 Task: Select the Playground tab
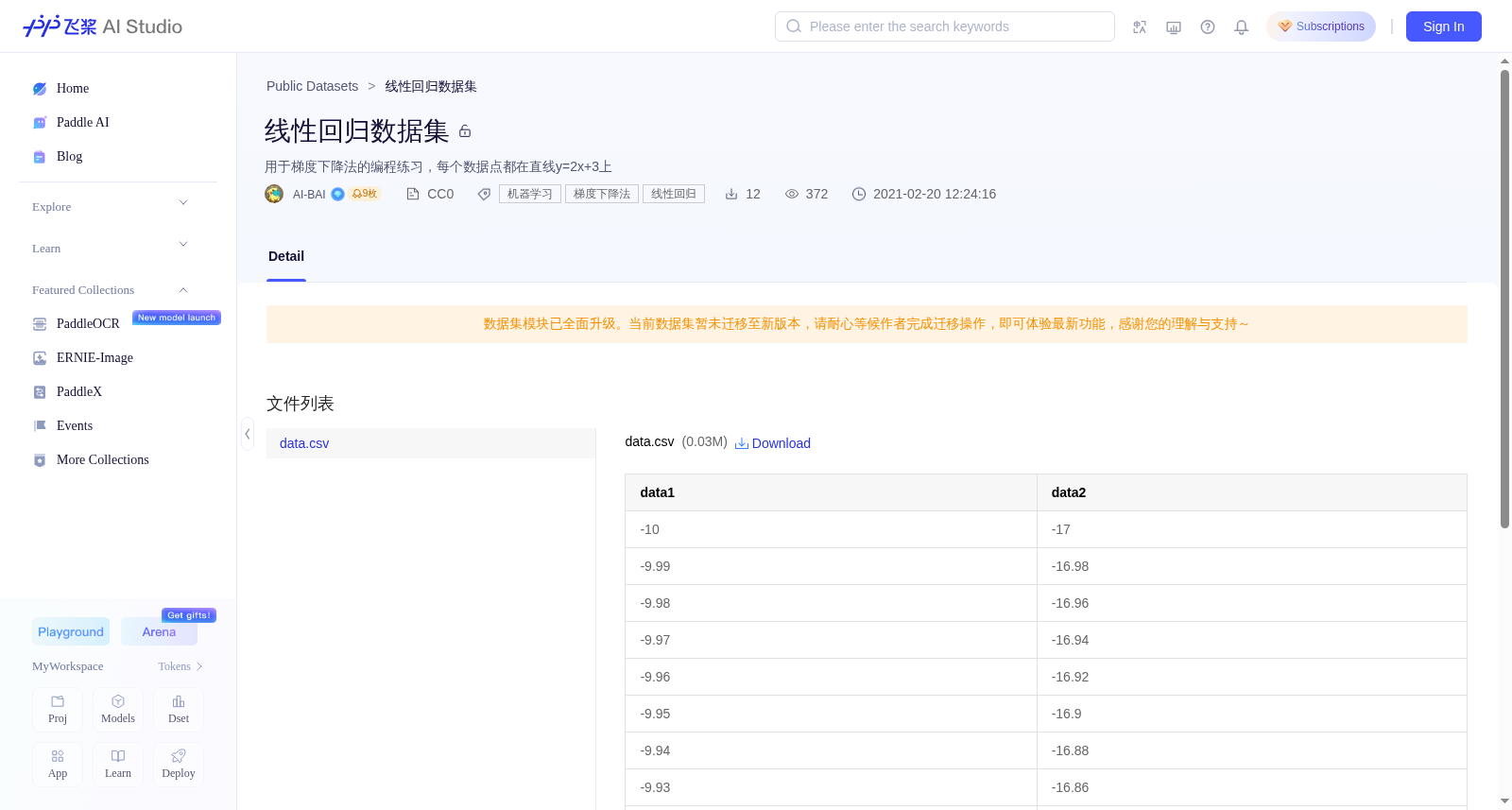pyautogui.click(x=71, y=631)
